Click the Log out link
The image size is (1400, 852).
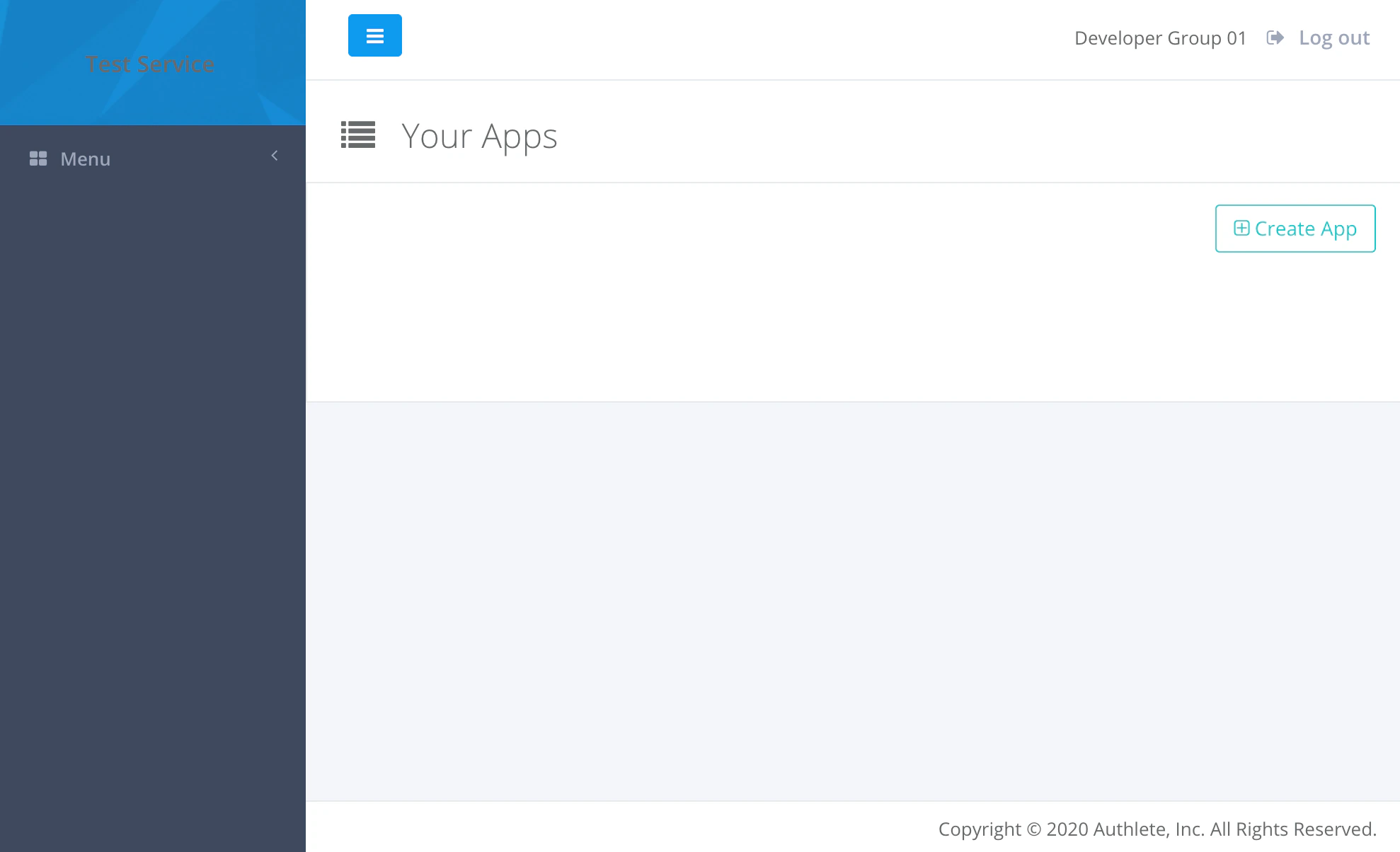[1333, 38]
